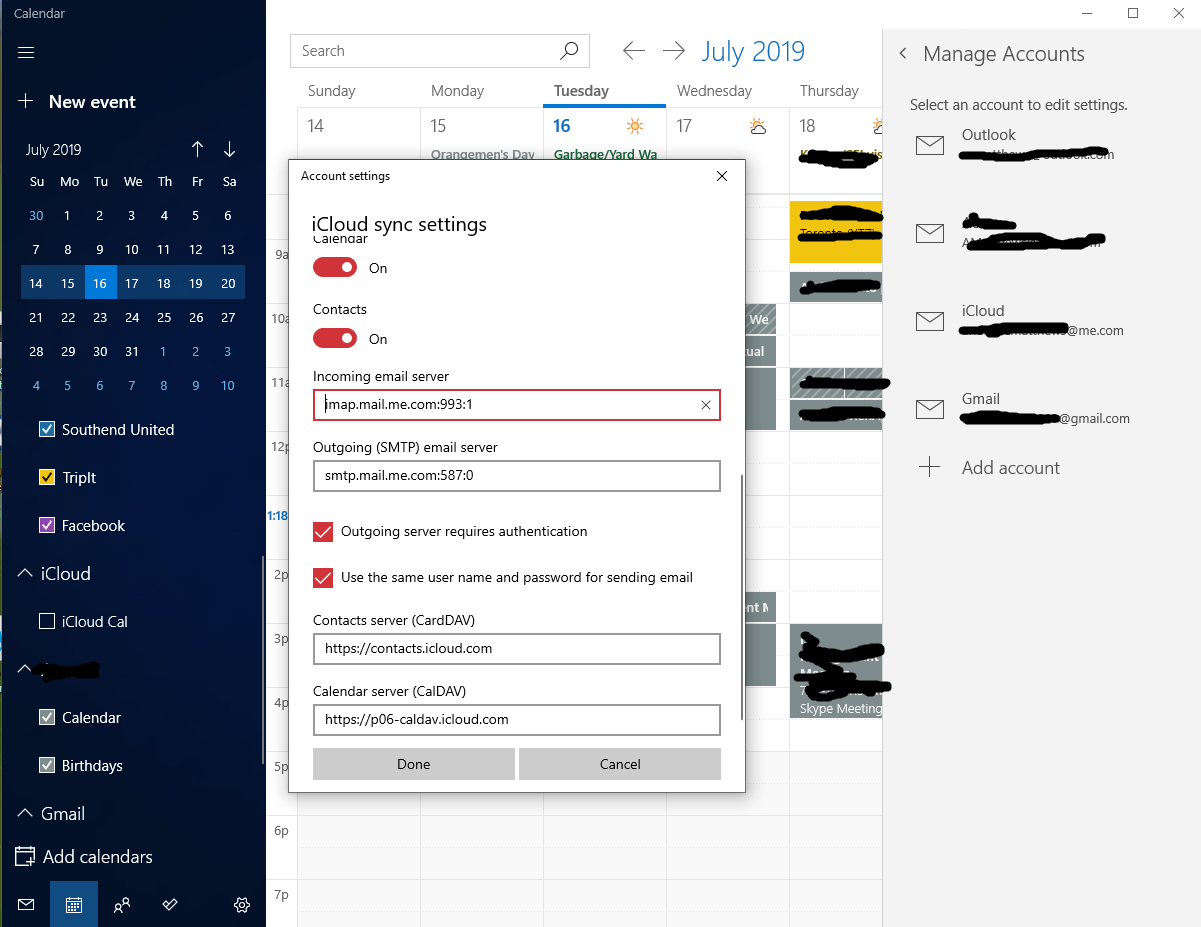This screenshot has width=1201, height=927.
Task: Click the New event plus icon
Action: 26,101
